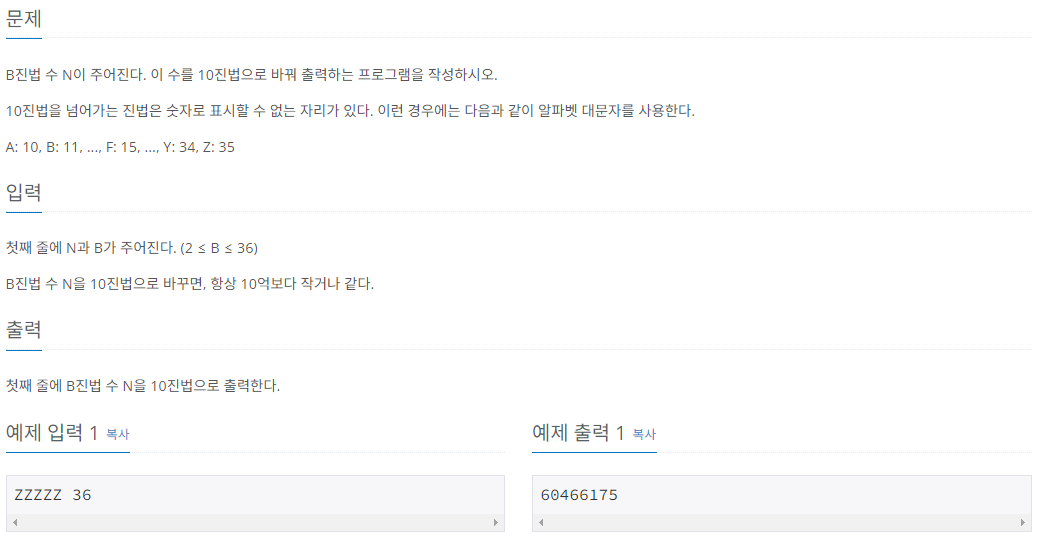This screenshot has height=540, width=1038.
Task: Click horizontal scrollbar track under 60466175
Action: coord(782,523)
